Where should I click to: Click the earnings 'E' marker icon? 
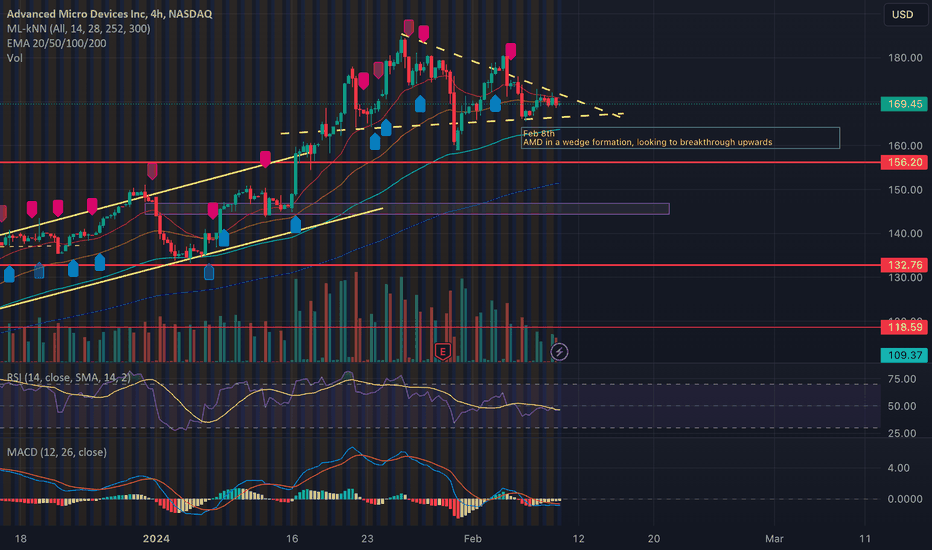[x=442, y=351]
